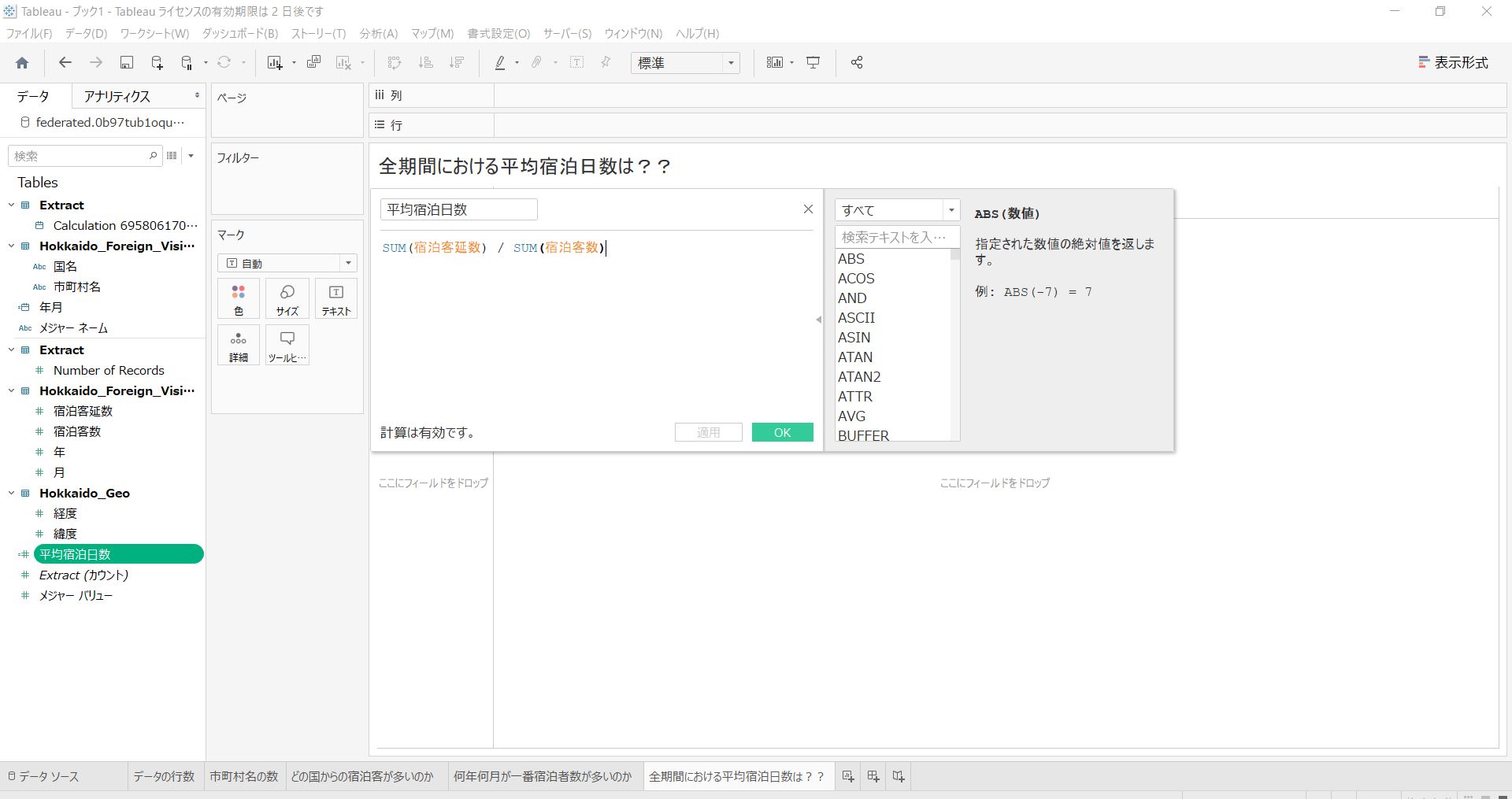This screenshot has height=799, width=1512.
Task: Click the clear sheet toolbar icon
Action: [343, 63]
